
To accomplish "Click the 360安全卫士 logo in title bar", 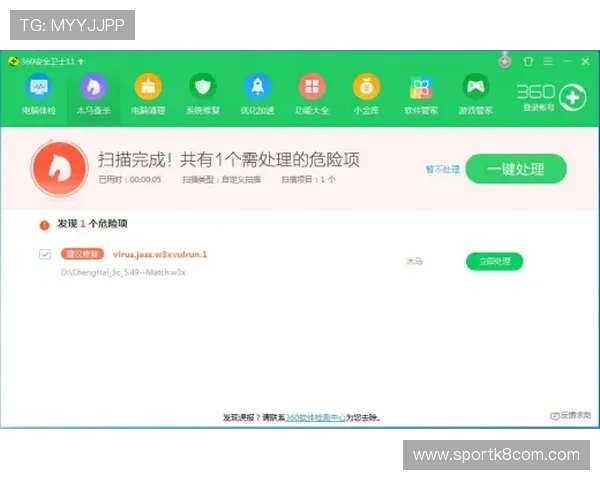I will tap(13, 61).
